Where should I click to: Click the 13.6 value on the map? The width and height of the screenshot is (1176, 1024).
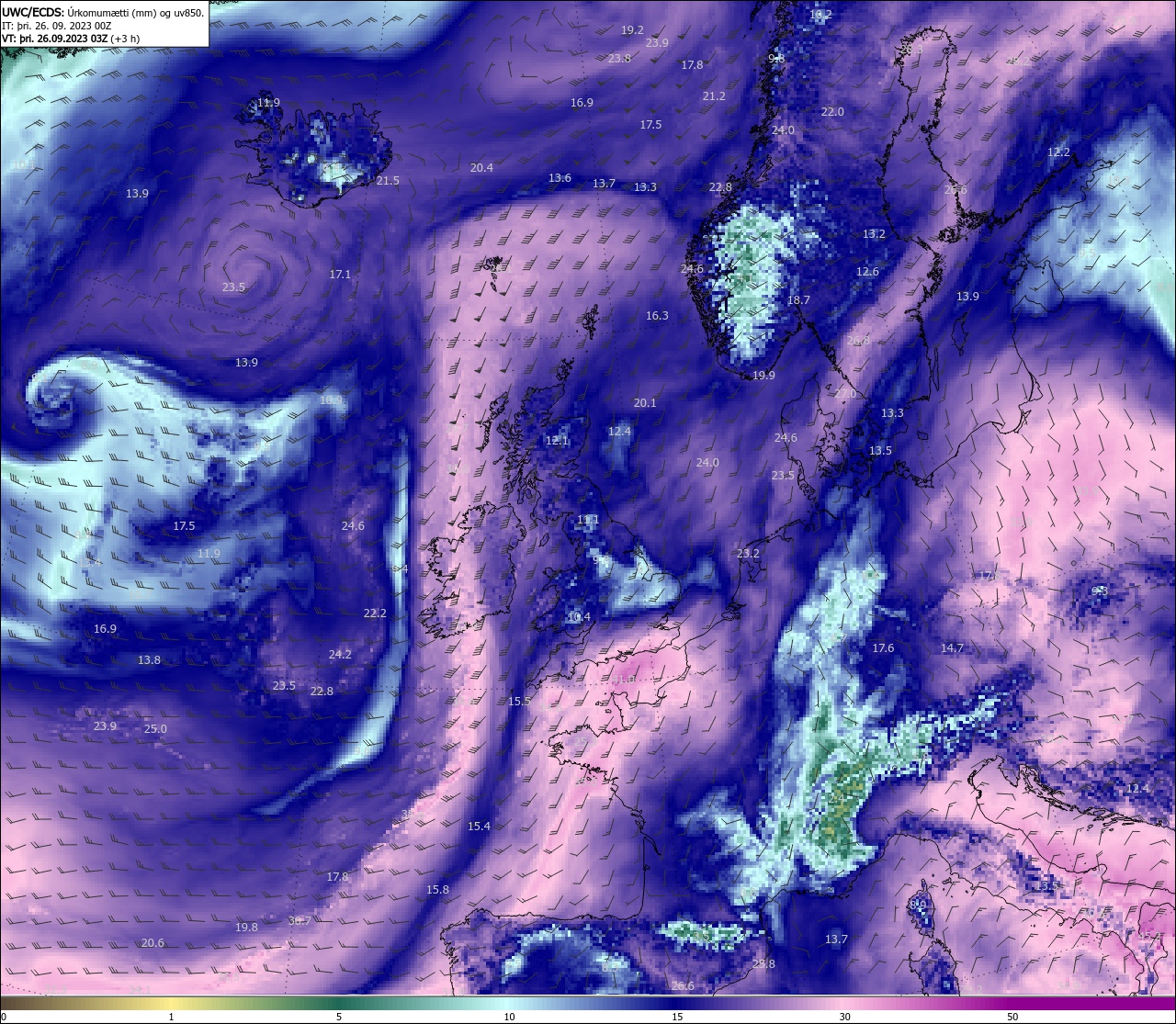(560, 178)
